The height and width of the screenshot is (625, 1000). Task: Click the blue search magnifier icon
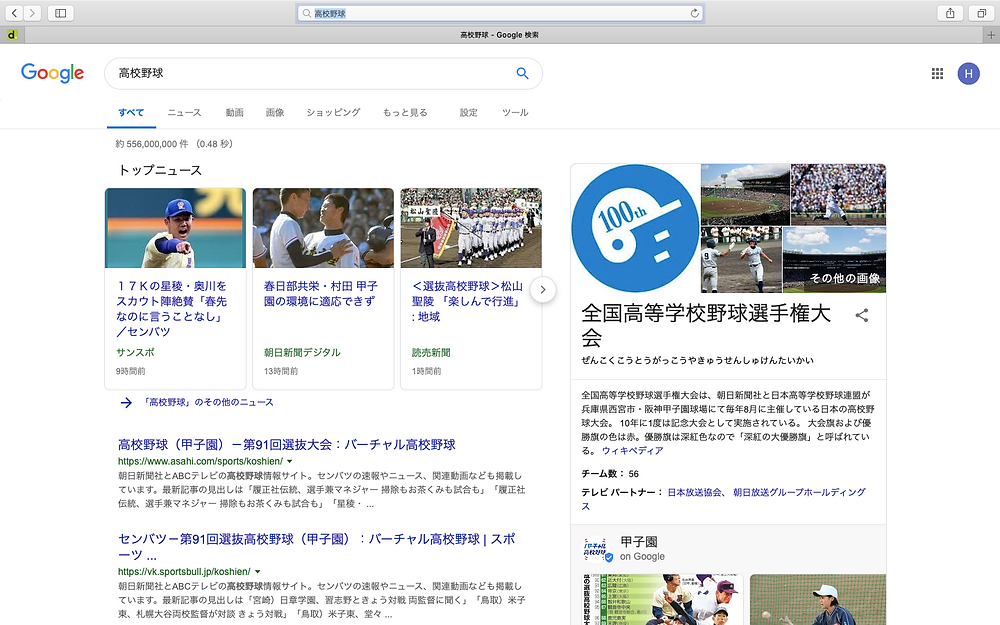tap(522, 73)
